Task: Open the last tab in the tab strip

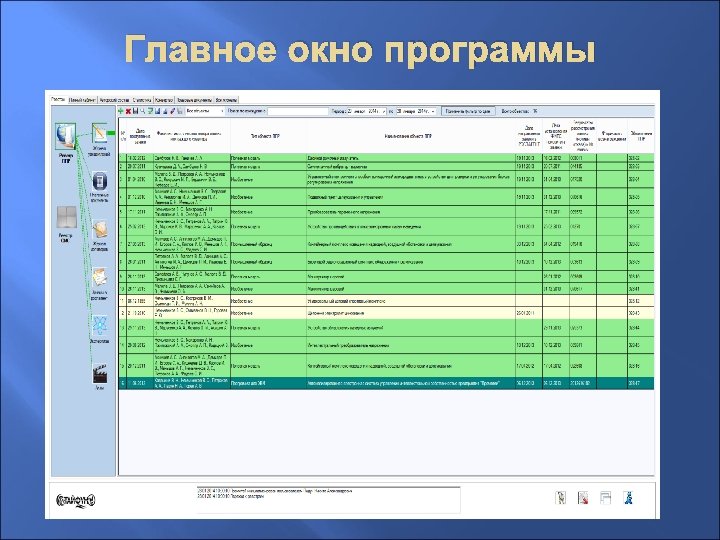Action: click(x=226, y=100)
